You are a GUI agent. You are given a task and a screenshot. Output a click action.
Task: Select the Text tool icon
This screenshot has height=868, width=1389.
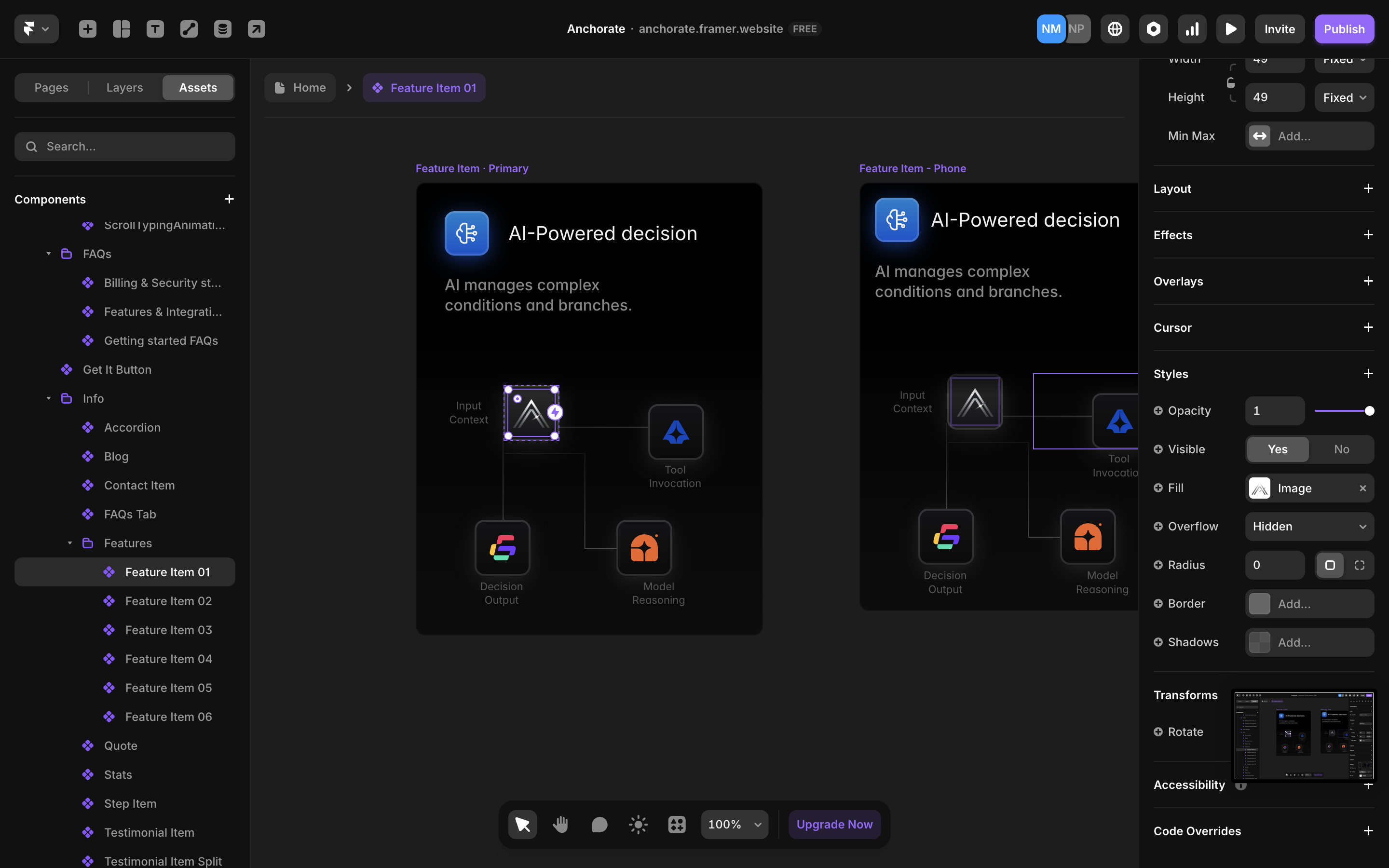[155, 29]
